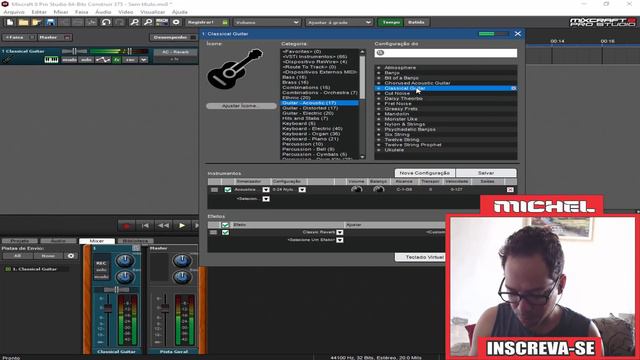The image size is (640, 360).
Task: Click the Rewind transport button
Action: point(163,225)
